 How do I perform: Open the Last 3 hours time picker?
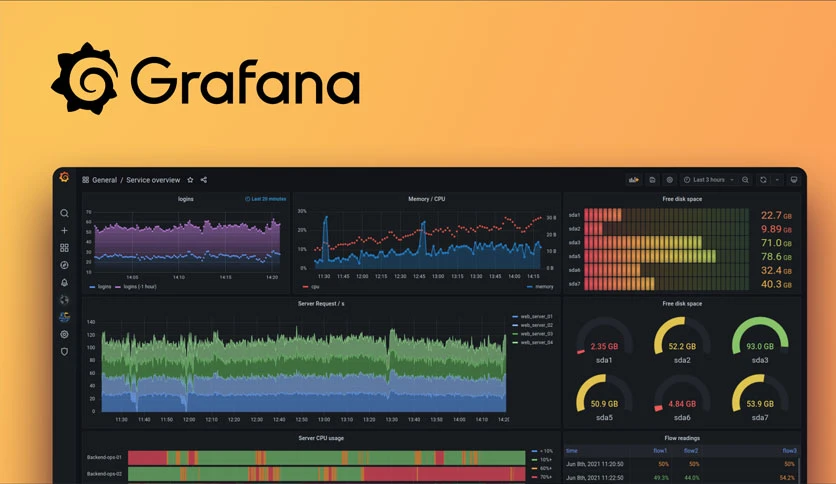(709, 180)
